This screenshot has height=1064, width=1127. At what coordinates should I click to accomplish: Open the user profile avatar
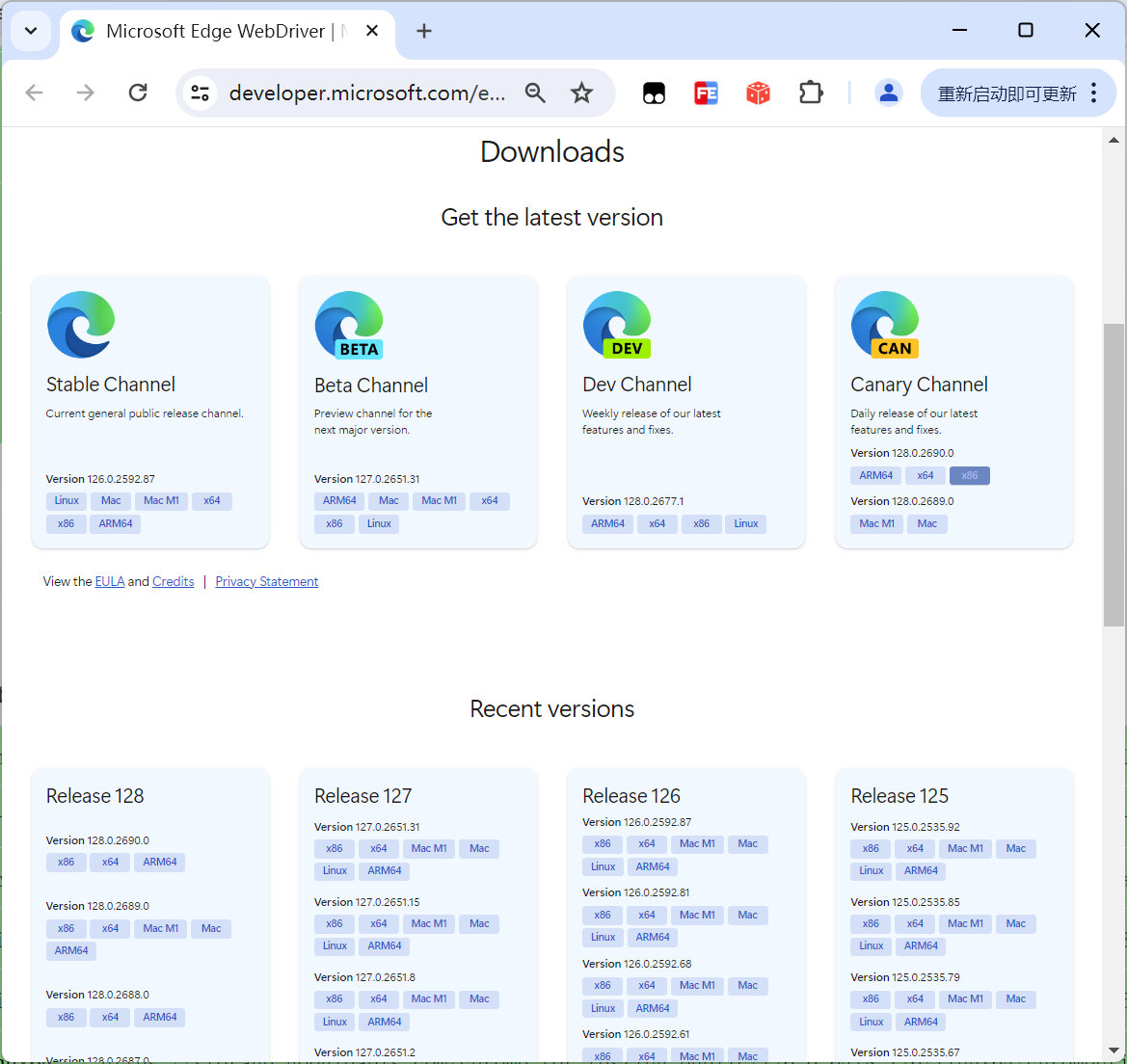pyautogui.click(x=888, y=93)
